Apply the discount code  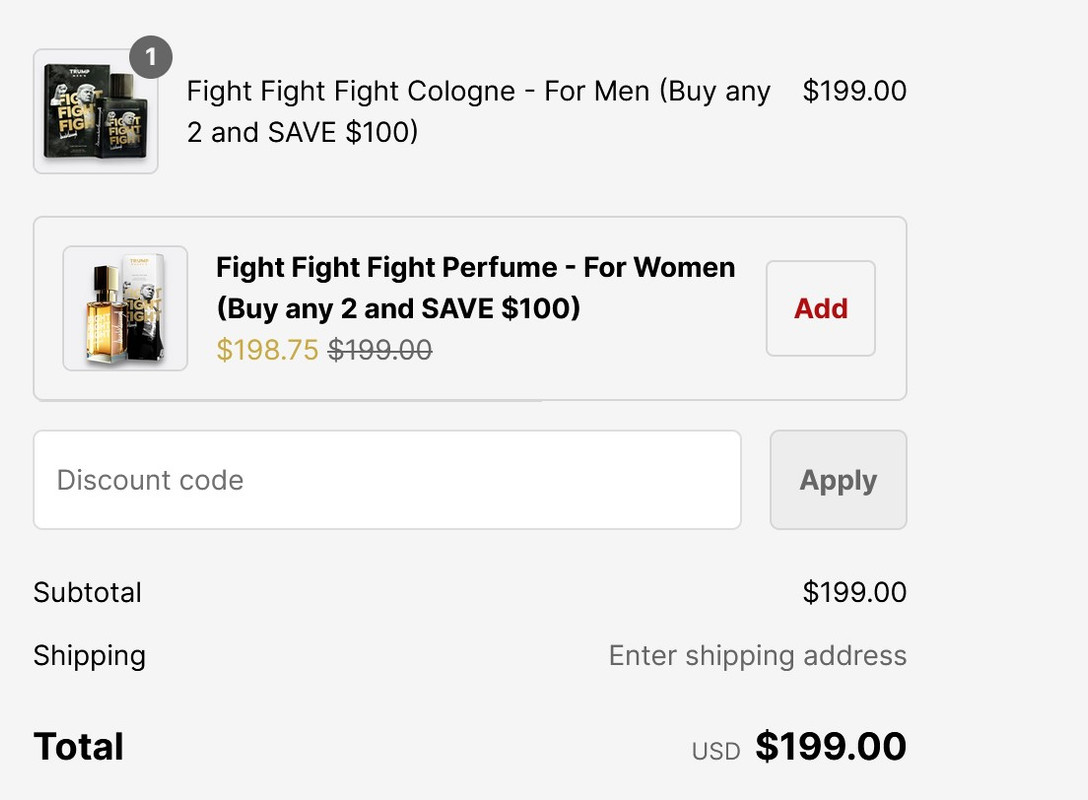(x=838, y=480)
